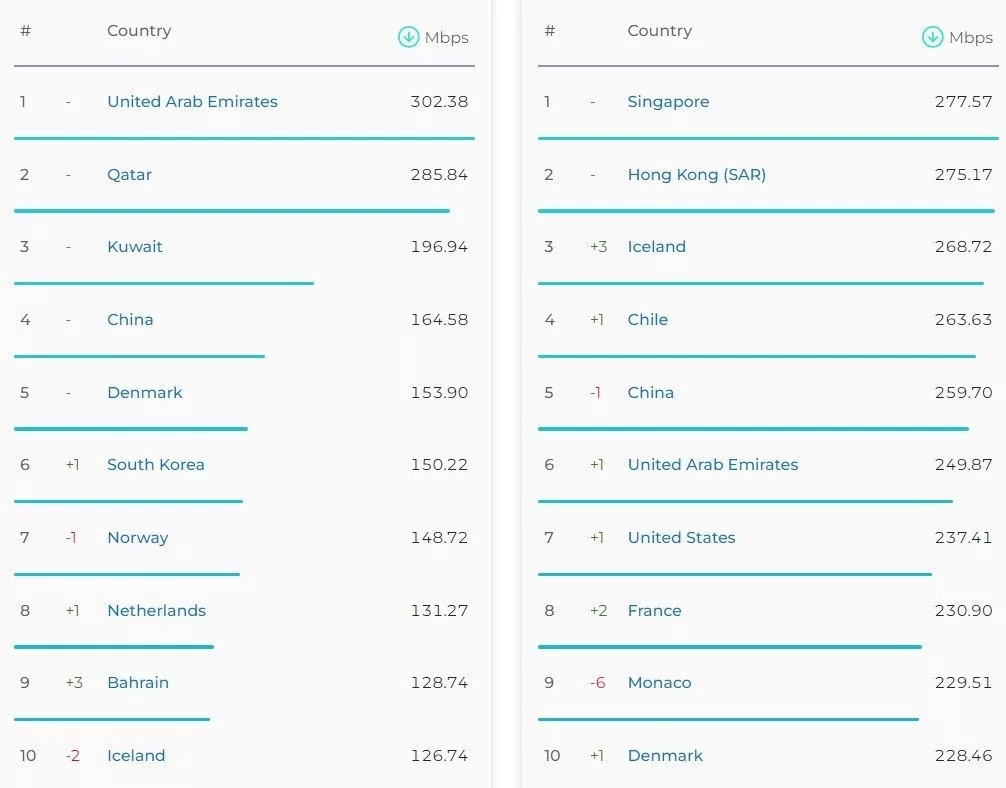1006x788 pixels.
Task: Open the Bahrain country link
Action: point(138,683)
